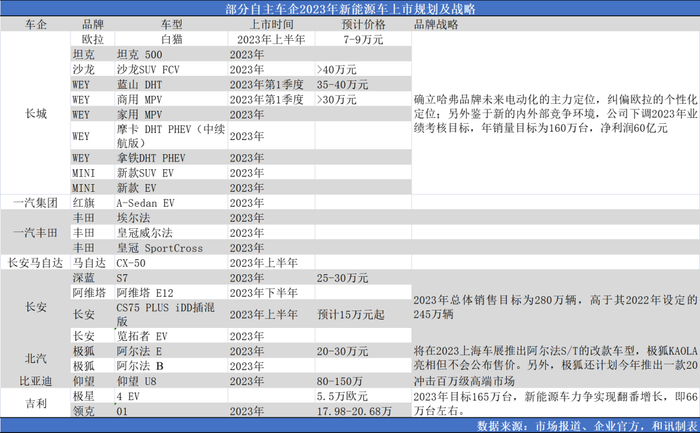Select the '预计价格' column header
Screen dimensions: 700x433
[x=363, y=24]
